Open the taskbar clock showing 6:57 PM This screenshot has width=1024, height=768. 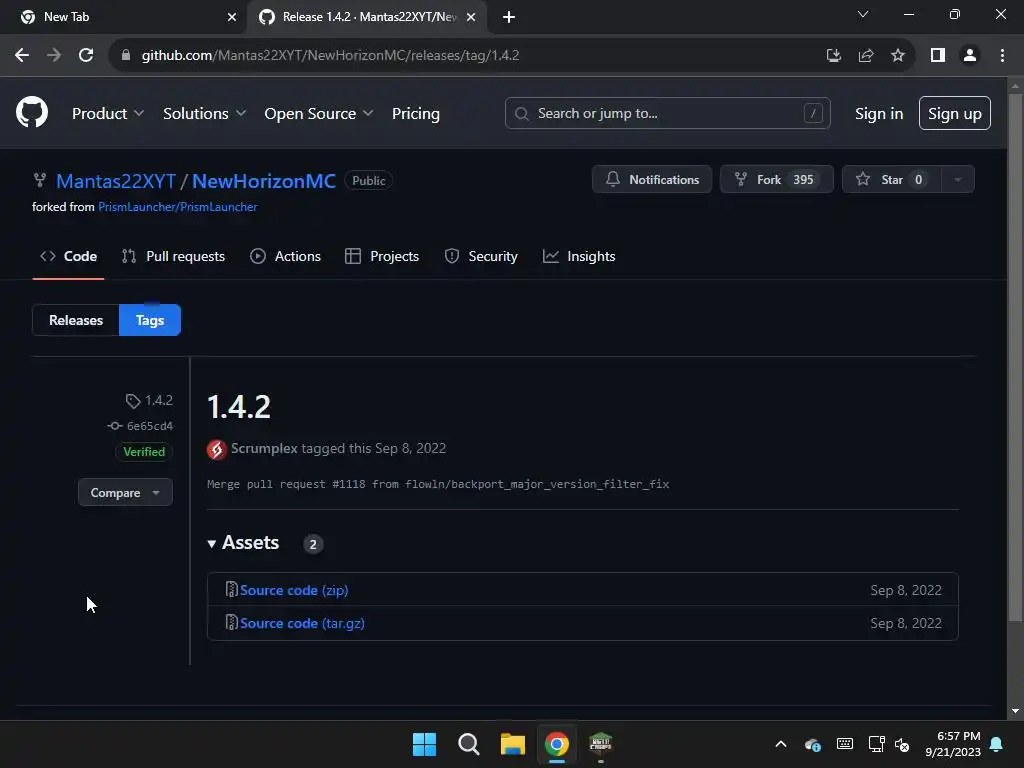click(x=953, y=744)
